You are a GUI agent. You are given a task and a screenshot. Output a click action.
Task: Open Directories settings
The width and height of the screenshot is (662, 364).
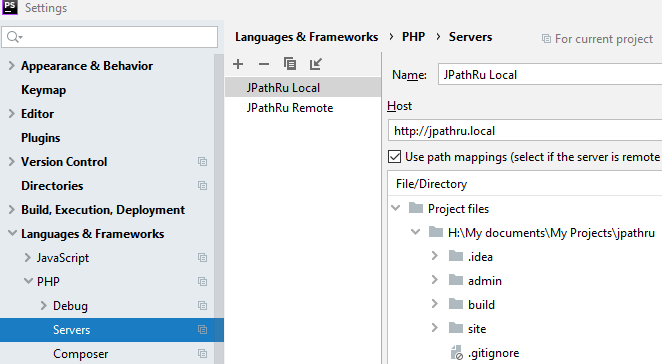52,186
